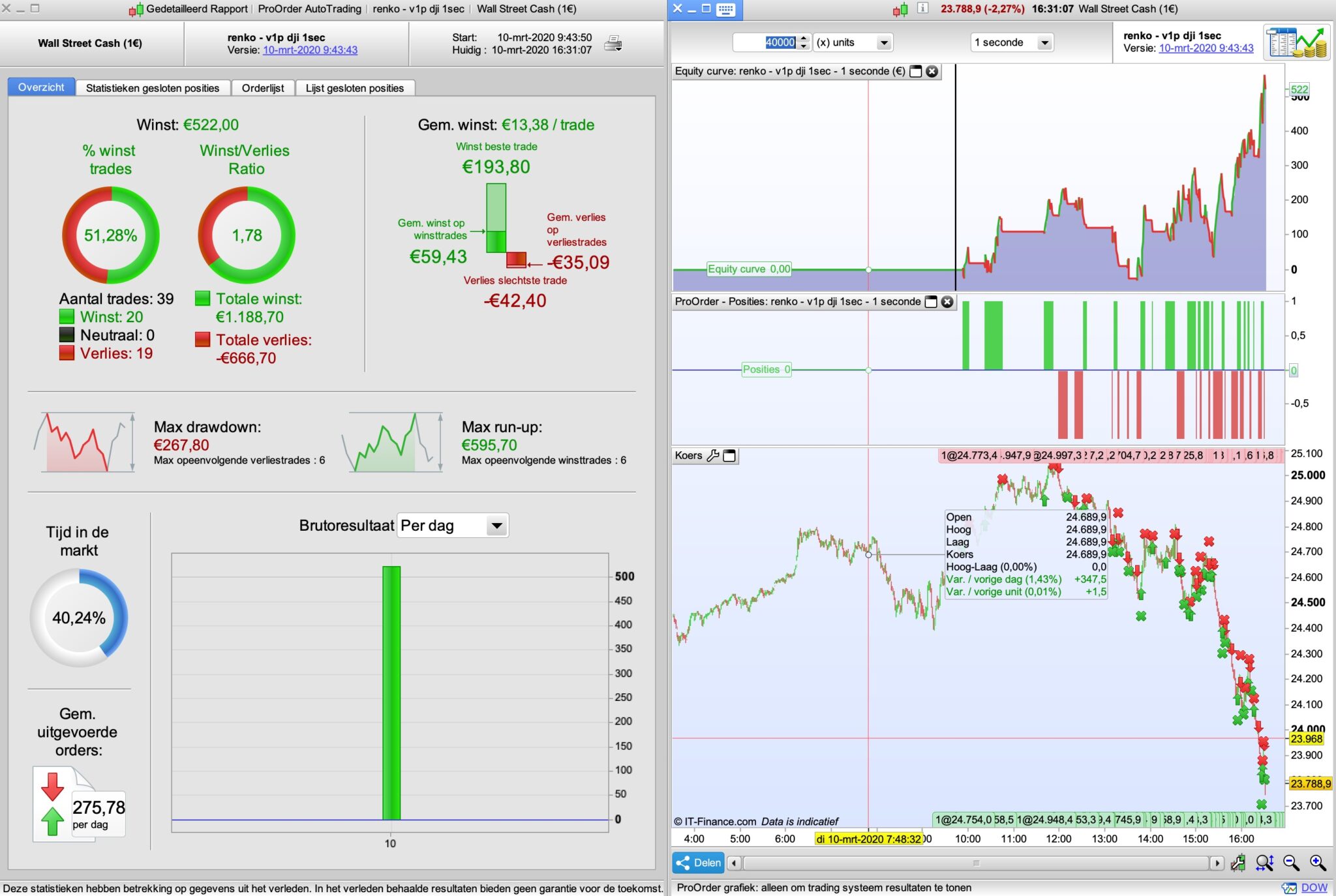Expand the '1 seconde' timeframe dropdown
This screenshot has height=896, width=1336.
click(x=1044, y=43)
